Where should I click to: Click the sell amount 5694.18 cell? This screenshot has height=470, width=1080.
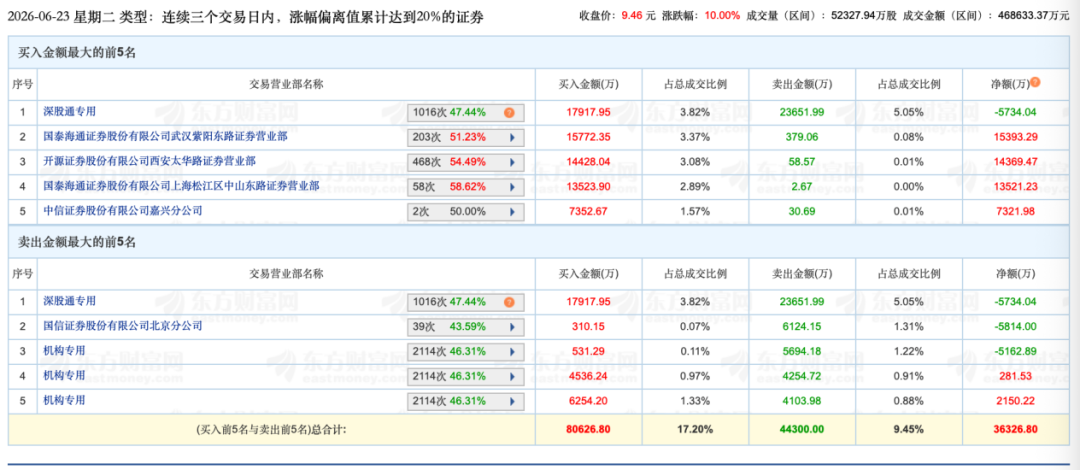coord(800,351)
